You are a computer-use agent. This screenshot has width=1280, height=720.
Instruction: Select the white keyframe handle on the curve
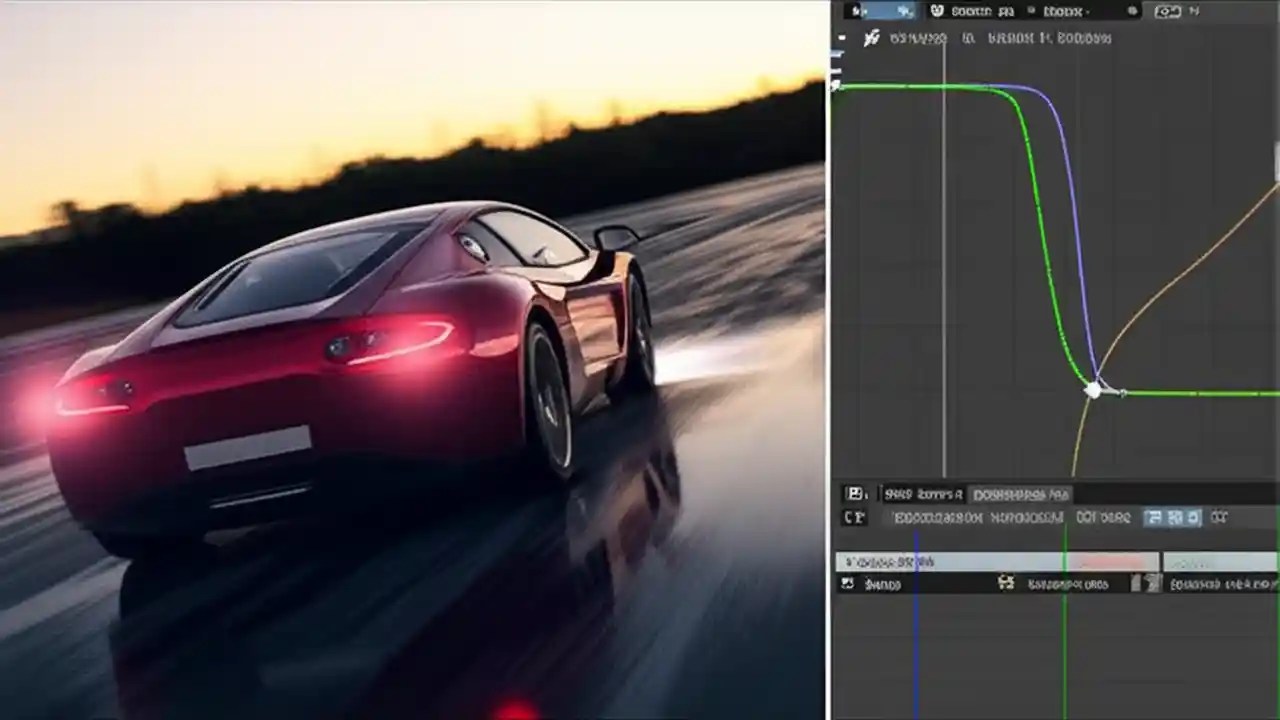pyautogui.click(x=1095, y=390)
